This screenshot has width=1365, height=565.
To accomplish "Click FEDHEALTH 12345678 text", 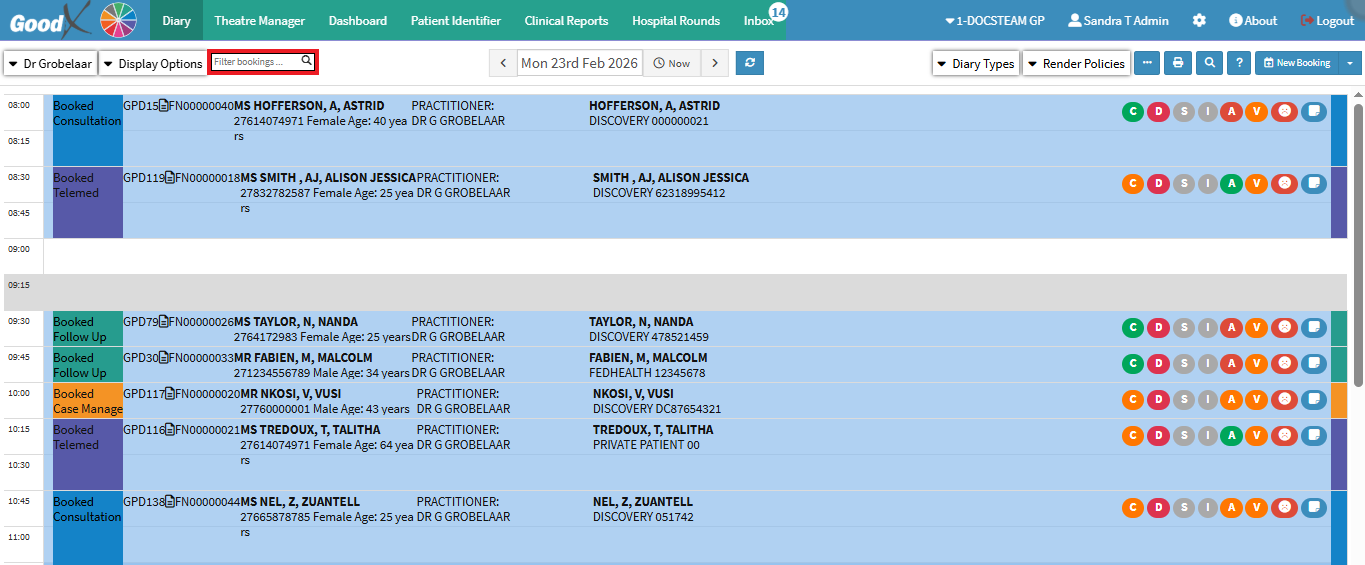I will pos(647,373).
